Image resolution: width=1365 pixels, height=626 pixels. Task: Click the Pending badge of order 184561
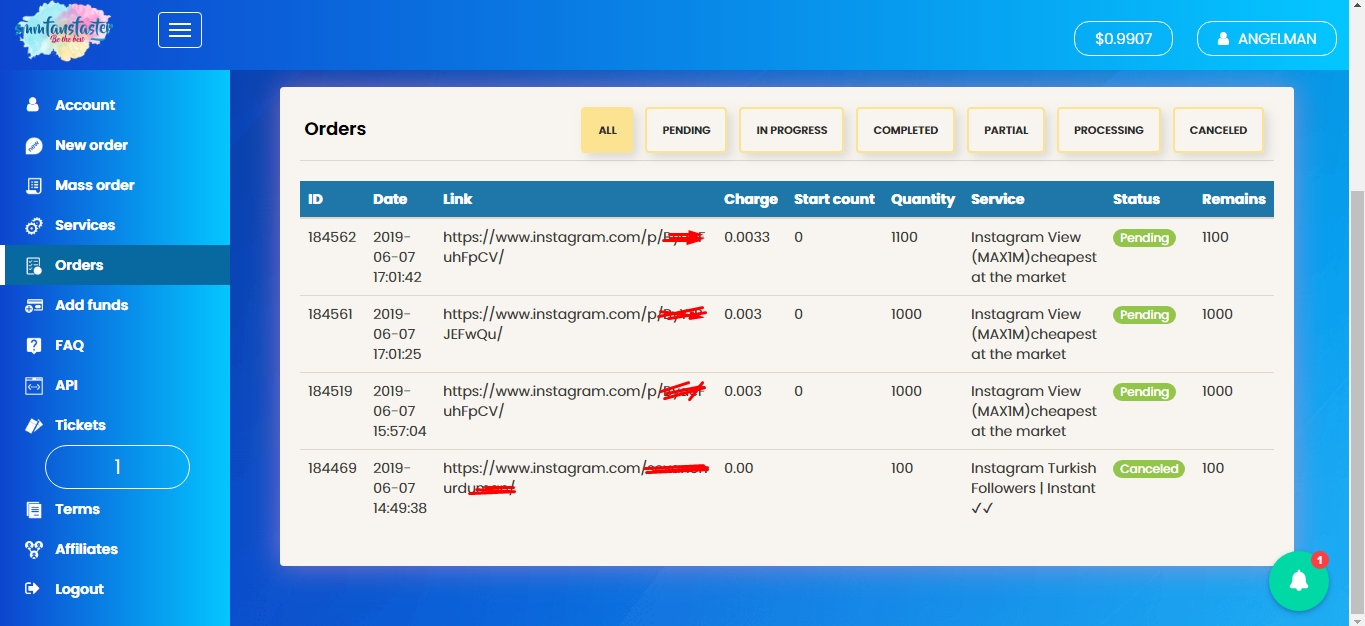1144,315
